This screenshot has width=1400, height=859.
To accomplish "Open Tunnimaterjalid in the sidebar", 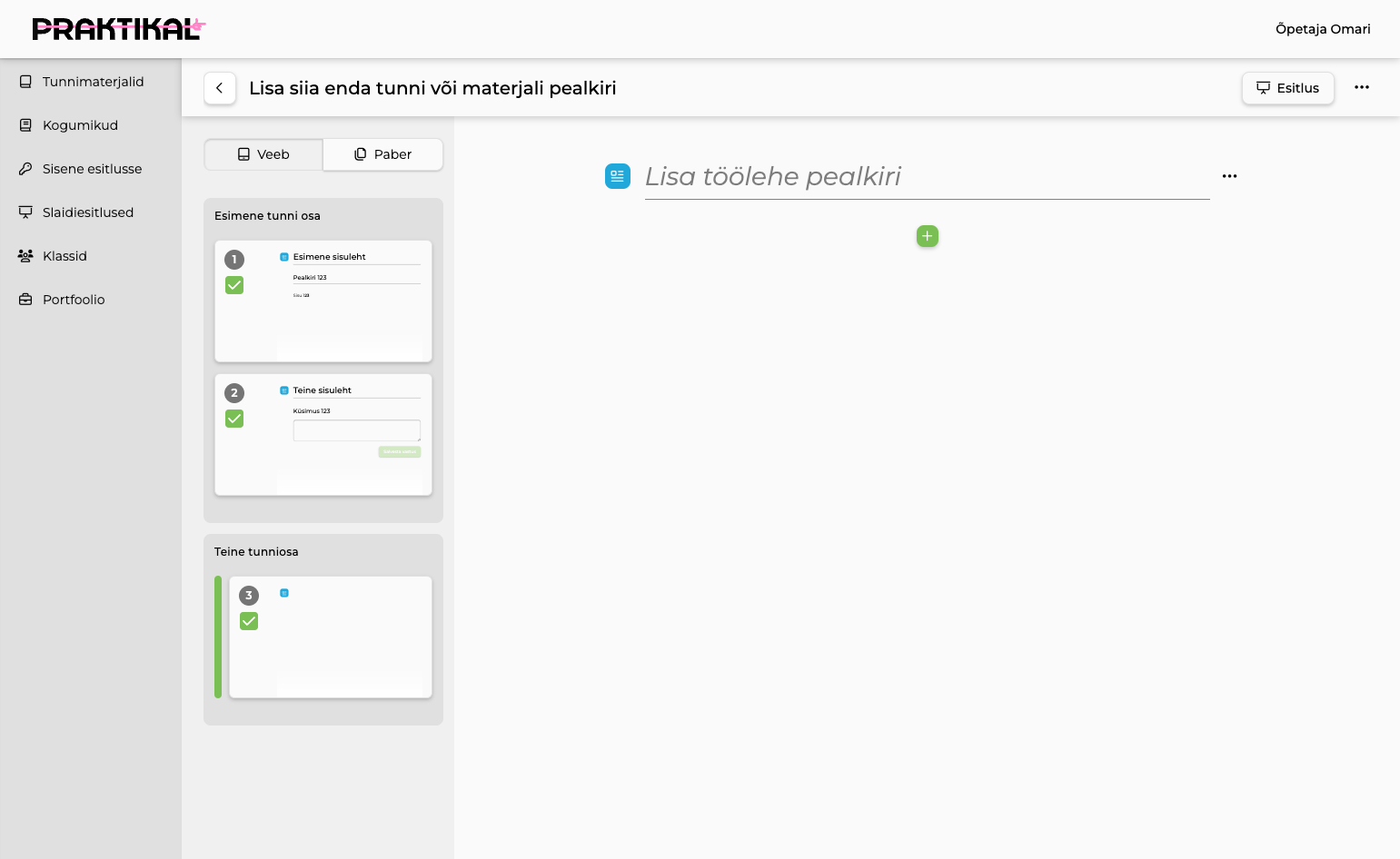I will (x=91, y=82).
